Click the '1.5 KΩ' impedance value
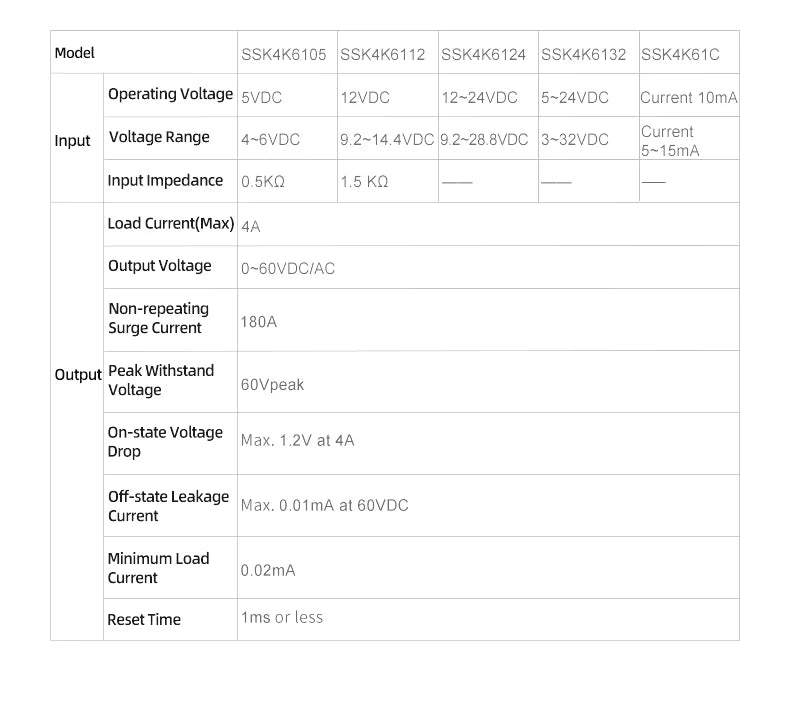Screen dimensions: 790x704 (x=364, y=181)
